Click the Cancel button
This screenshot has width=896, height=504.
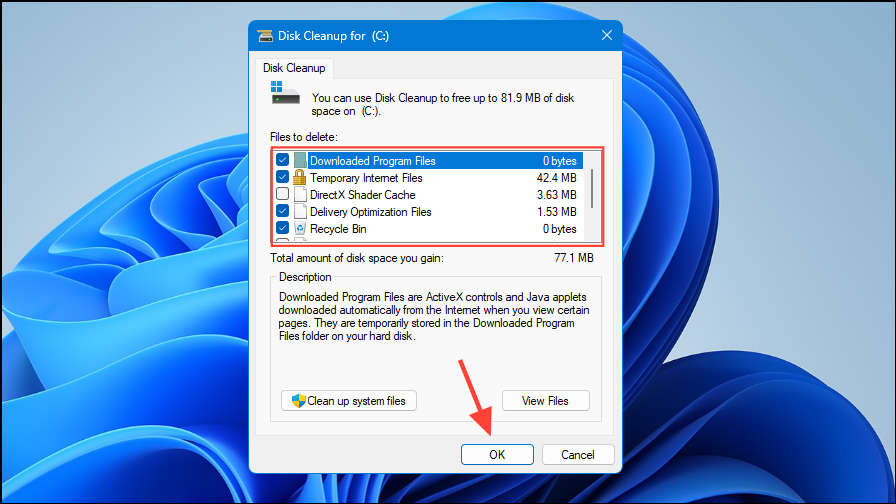point(578,454)
